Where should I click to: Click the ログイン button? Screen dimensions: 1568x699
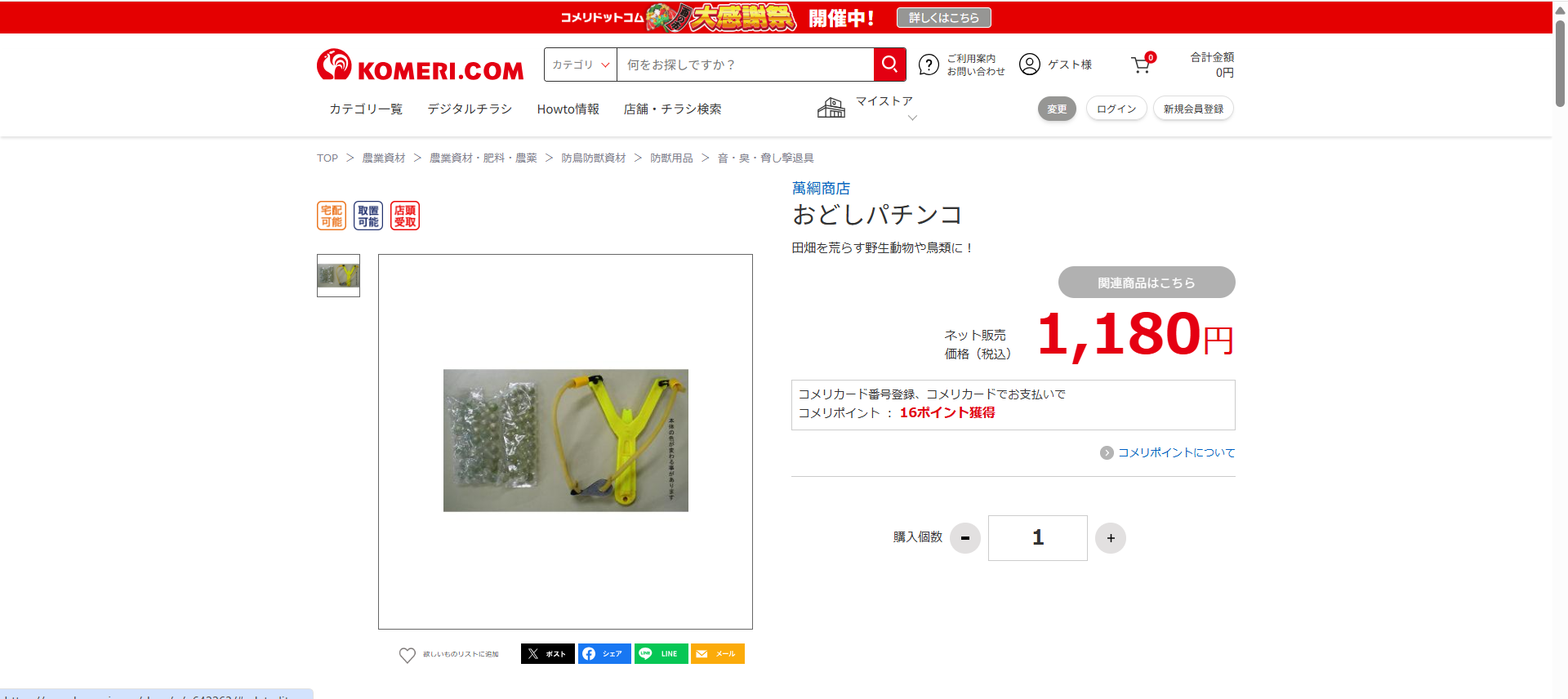[1116, 109]
